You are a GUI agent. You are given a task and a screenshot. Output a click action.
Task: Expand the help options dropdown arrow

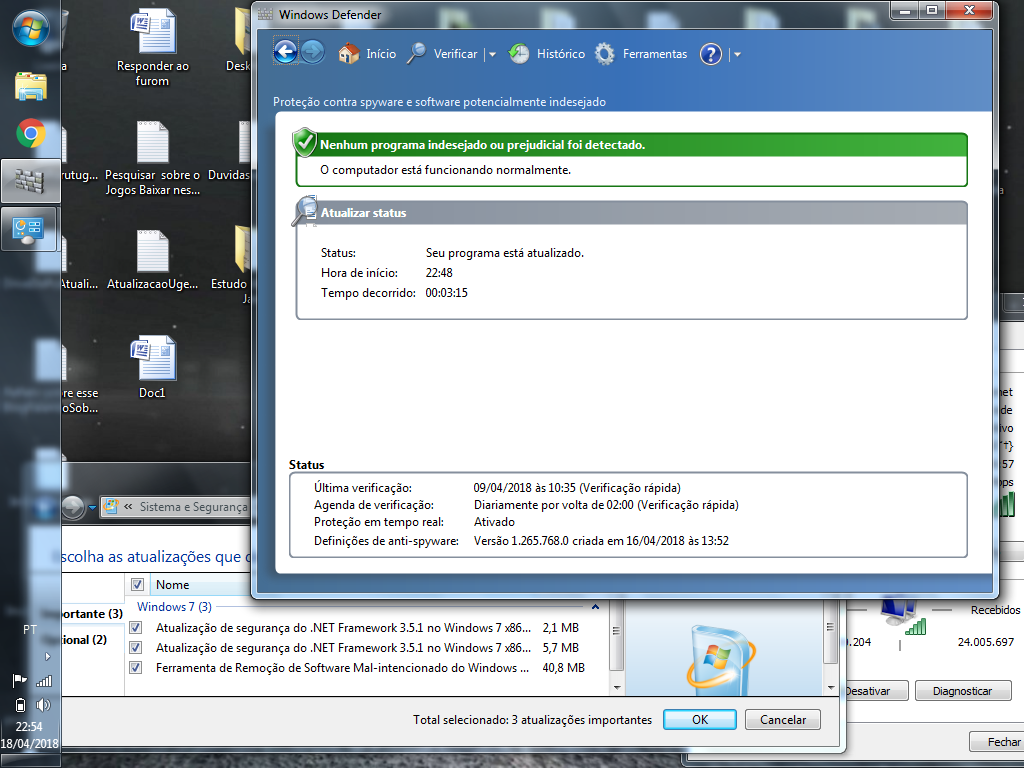coord(737,55)
